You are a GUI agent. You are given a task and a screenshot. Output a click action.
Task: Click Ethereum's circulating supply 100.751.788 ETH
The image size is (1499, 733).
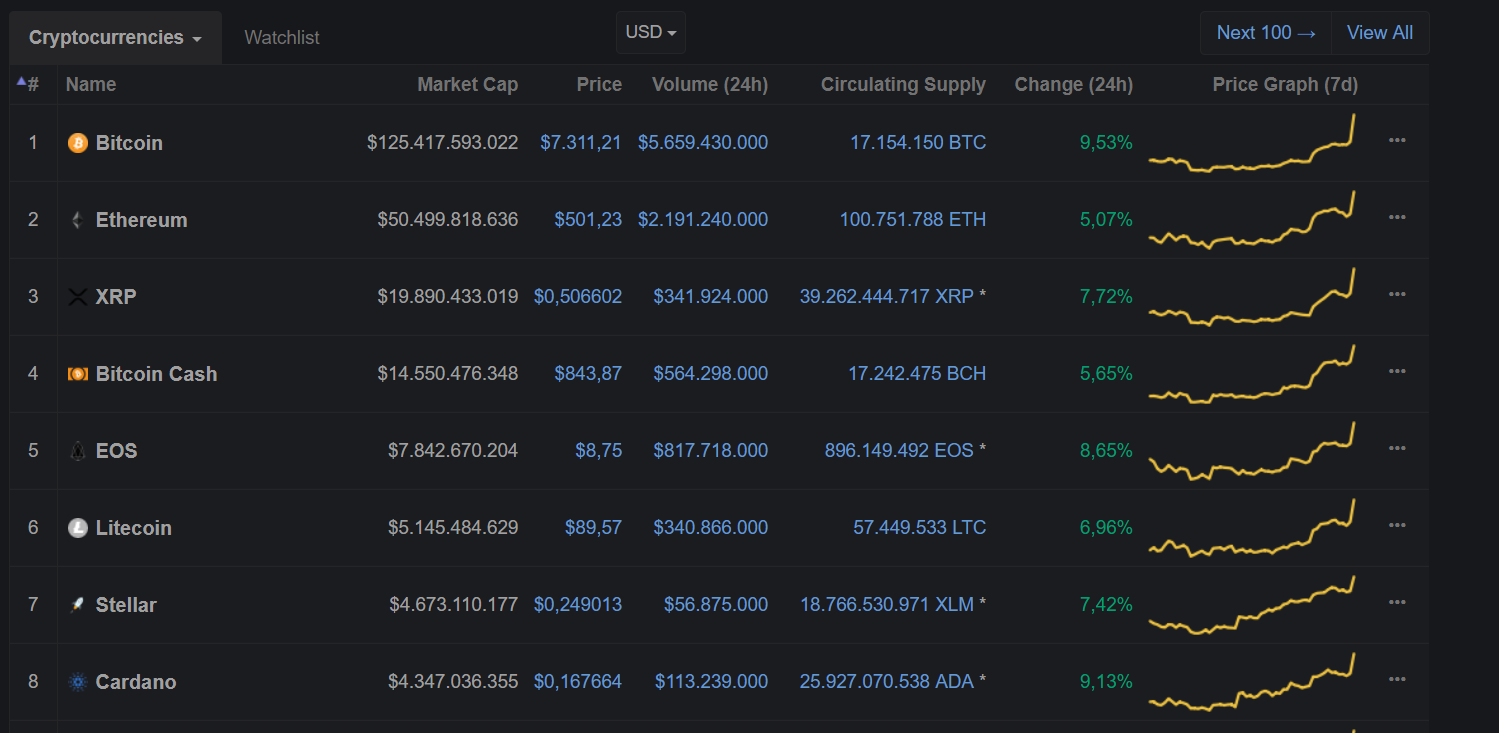[913, 220]
